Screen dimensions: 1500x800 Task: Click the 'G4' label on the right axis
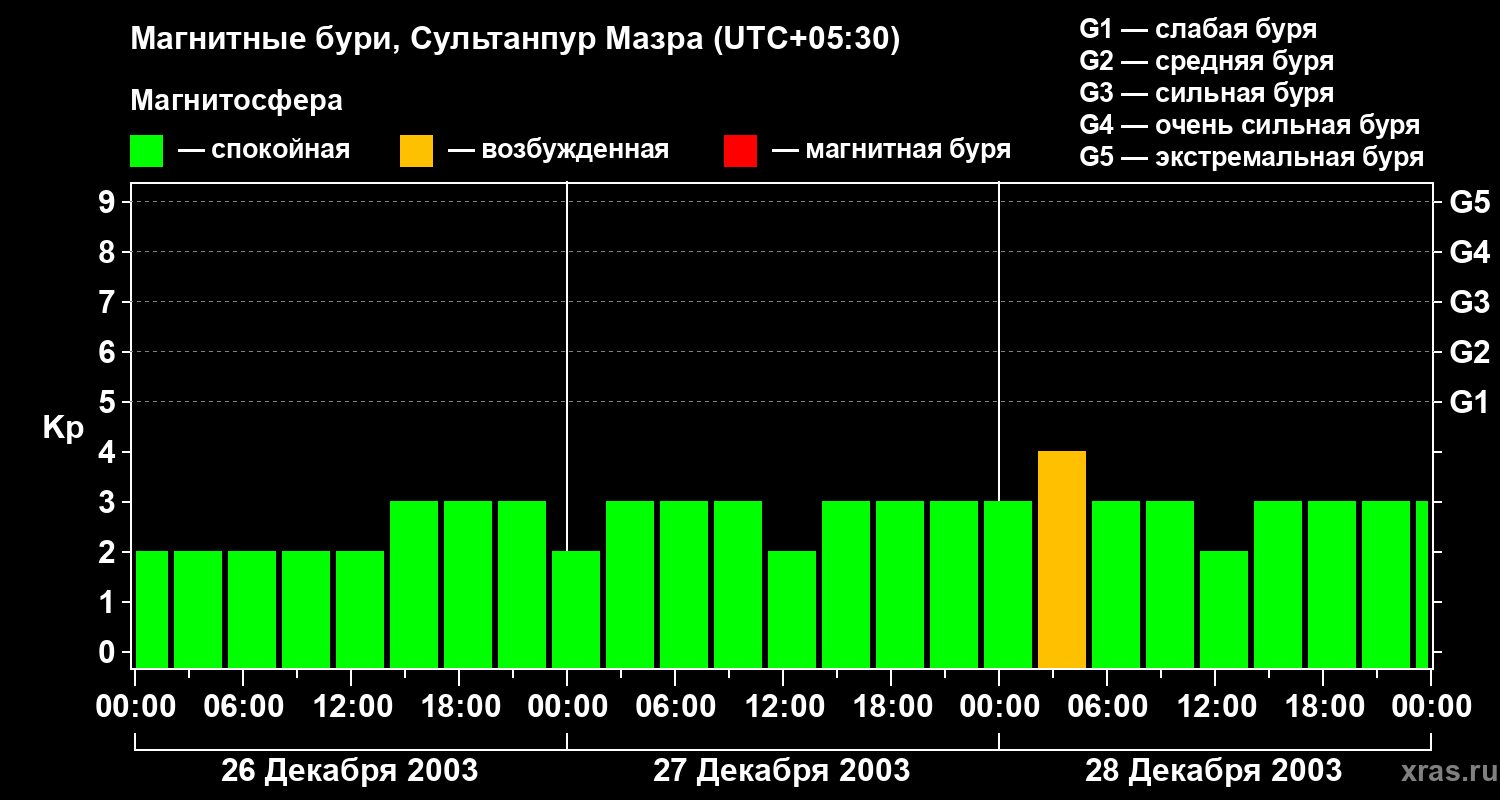[x=1470, y=252]
